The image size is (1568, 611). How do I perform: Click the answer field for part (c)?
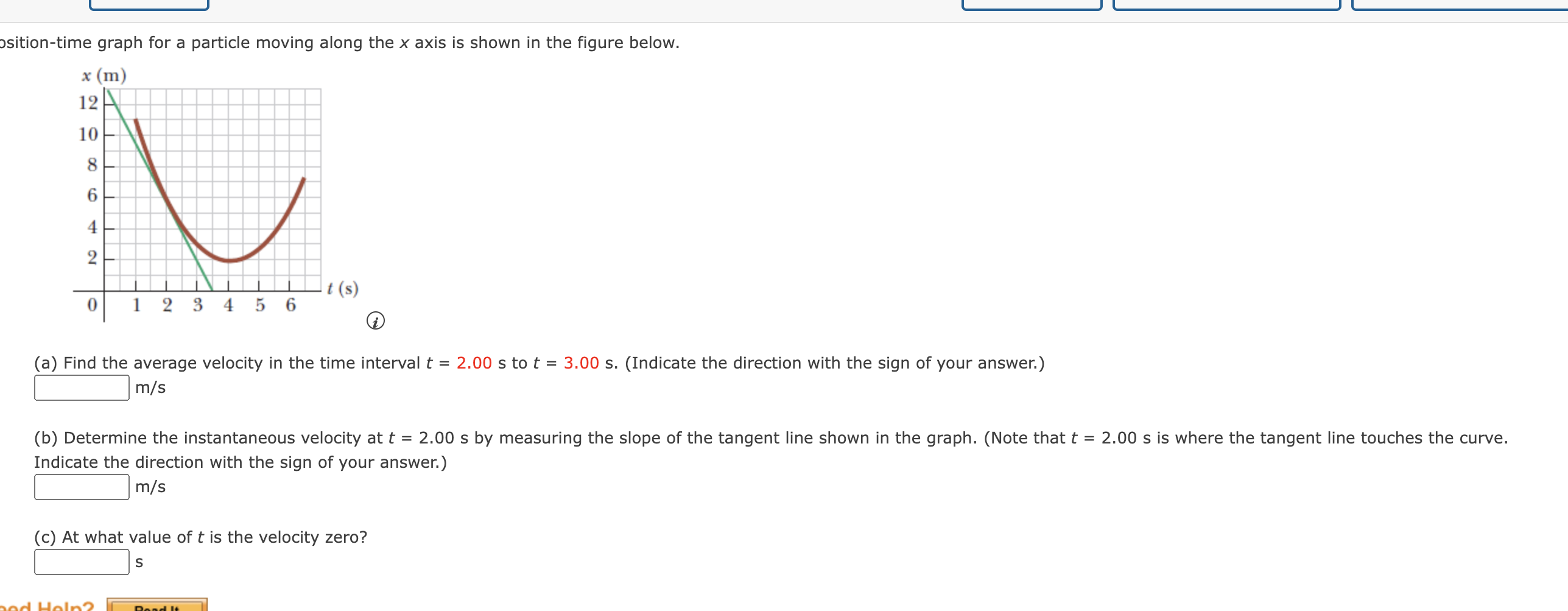tap(81, 561)
